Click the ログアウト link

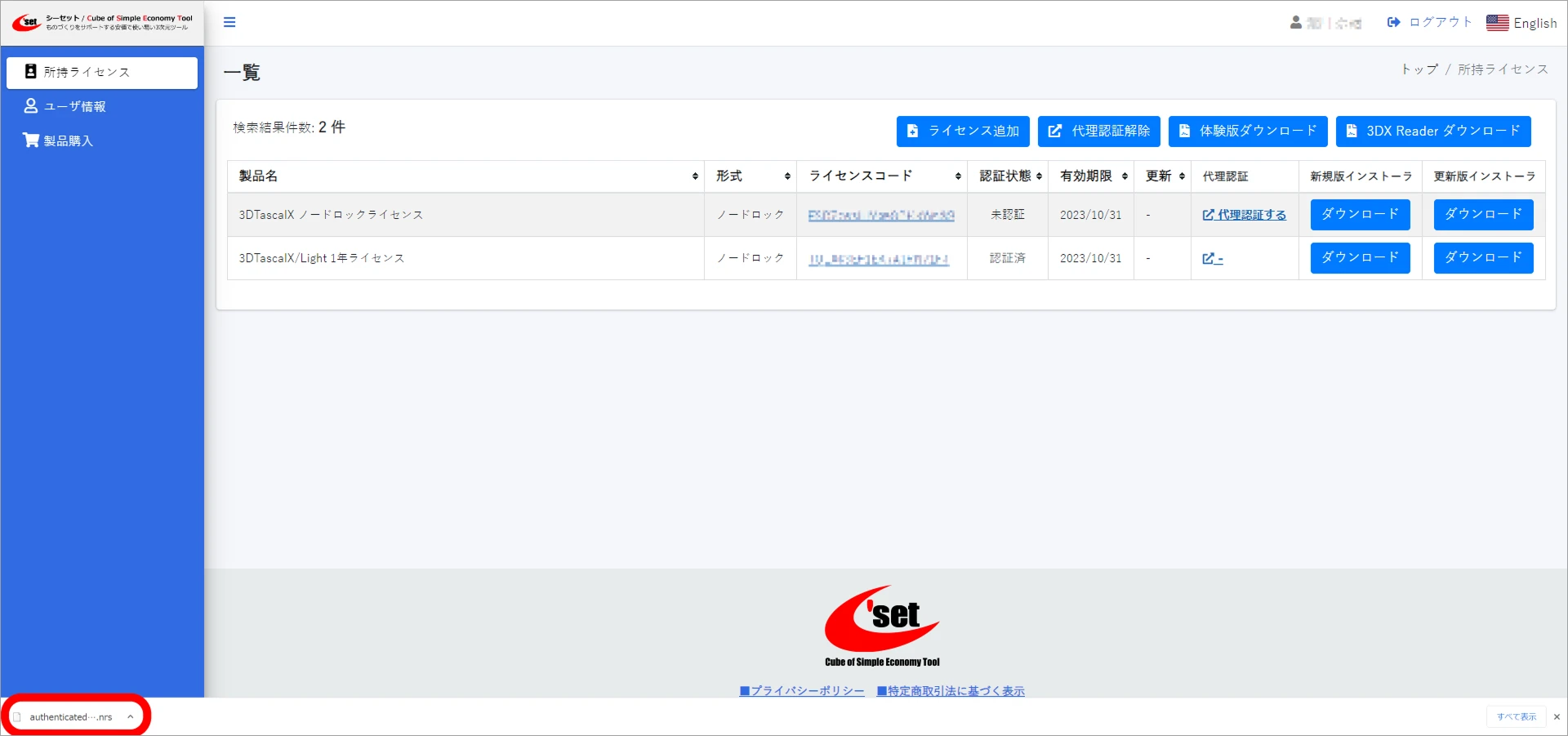point(1430,23)
